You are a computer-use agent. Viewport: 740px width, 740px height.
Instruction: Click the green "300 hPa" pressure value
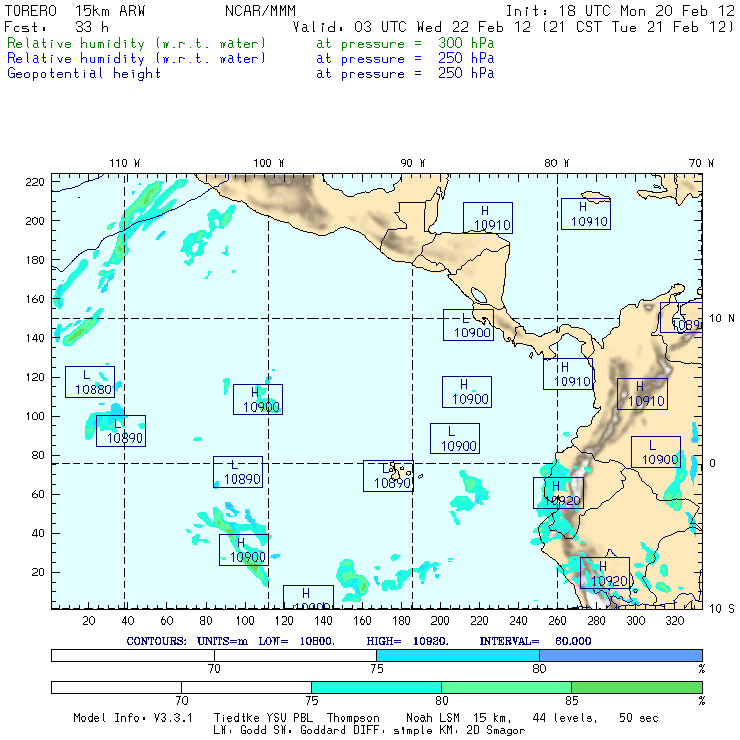coord(466,43)
